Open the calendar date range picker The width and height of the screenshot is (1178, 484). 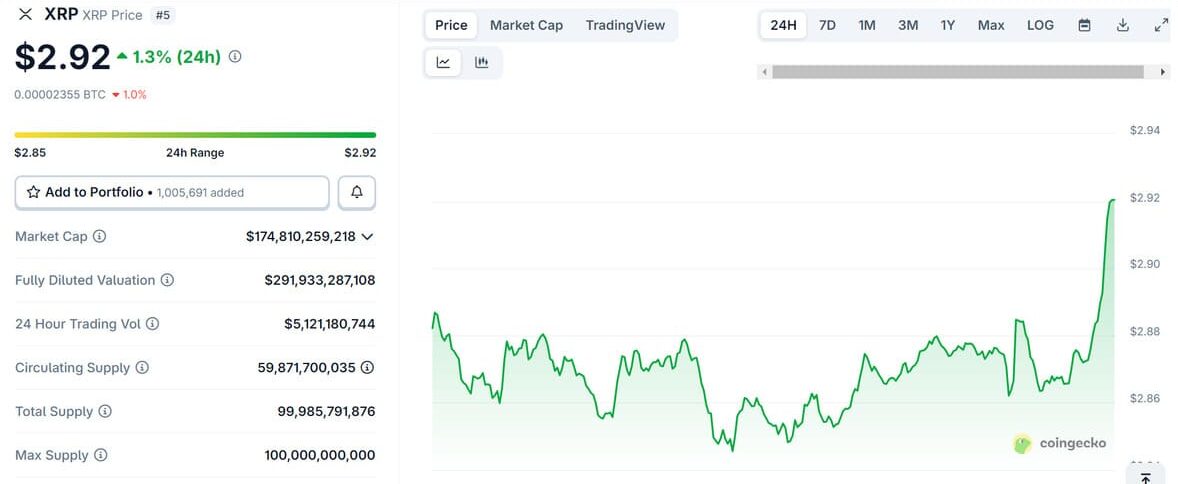[1084, 25]
